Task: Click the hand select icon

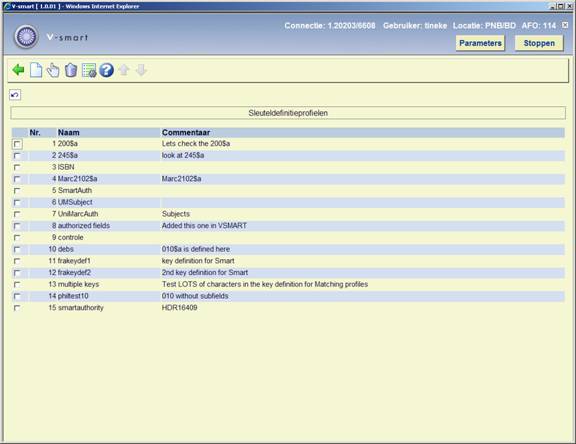Action: 53,70
